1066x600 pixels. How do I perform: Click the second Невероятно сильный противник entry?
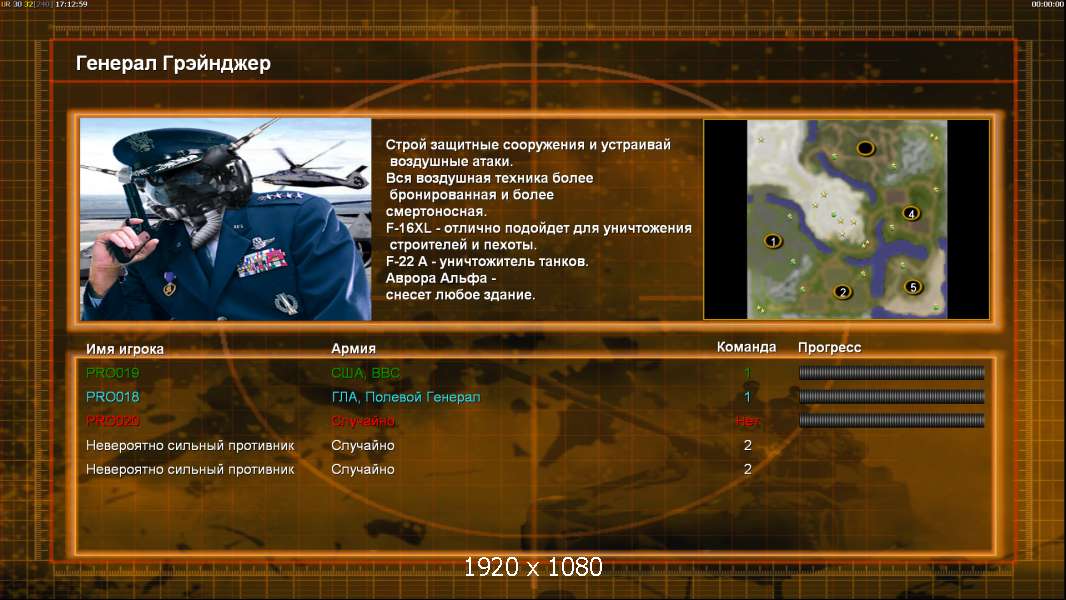[190, 469]
